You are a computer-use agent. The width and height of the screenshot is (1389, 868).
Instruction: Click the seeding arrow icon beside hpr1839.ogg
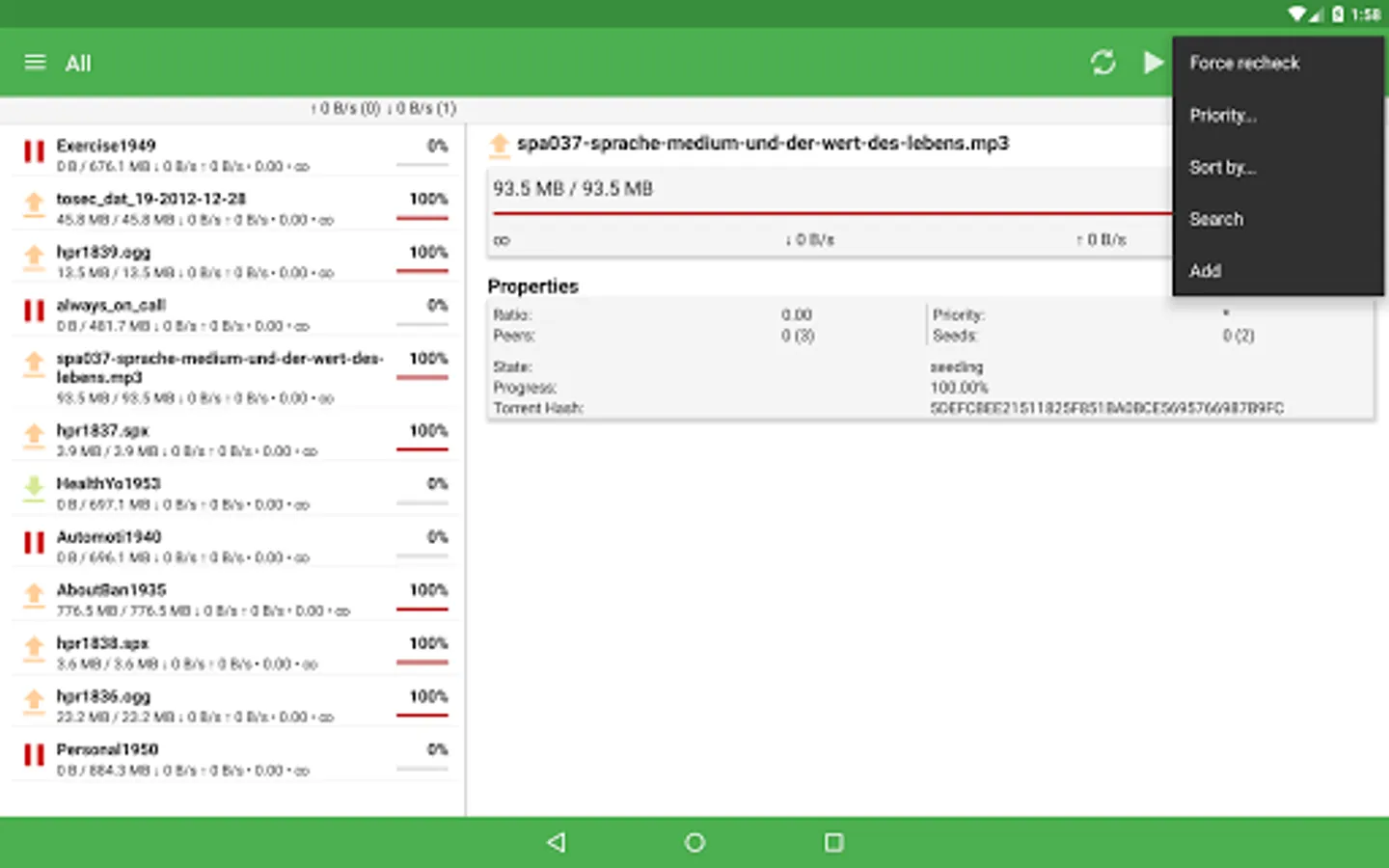pos(34,258)
